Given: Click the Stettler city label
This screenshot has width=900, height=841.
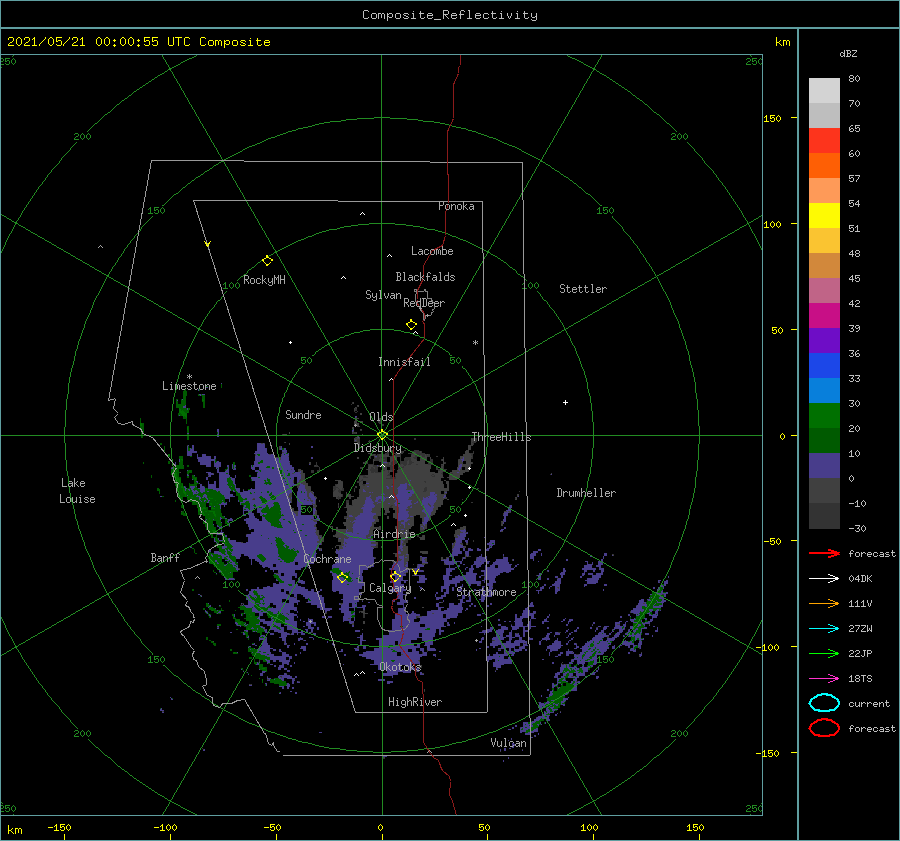Looking at the screenshot, I should click(583, 289).
